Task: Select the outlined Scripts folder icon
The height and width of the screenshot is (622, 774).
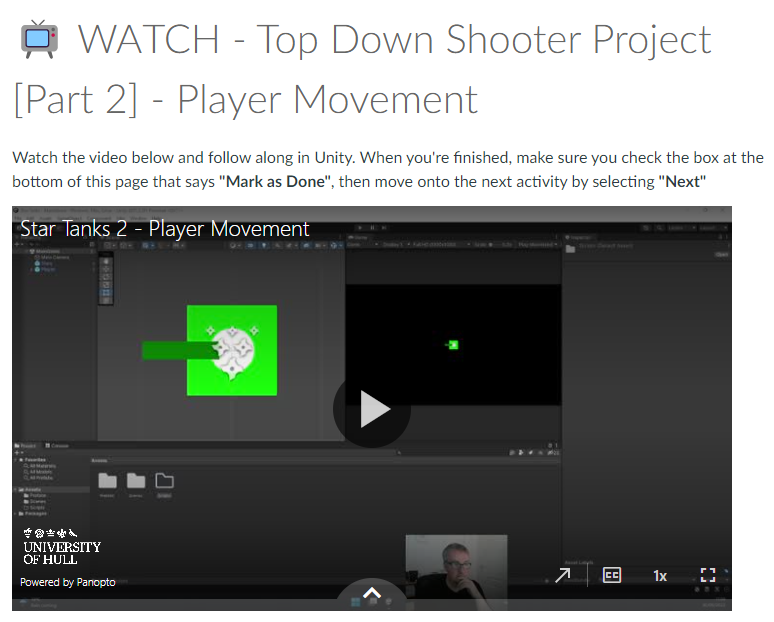Action: click(164, 481)
